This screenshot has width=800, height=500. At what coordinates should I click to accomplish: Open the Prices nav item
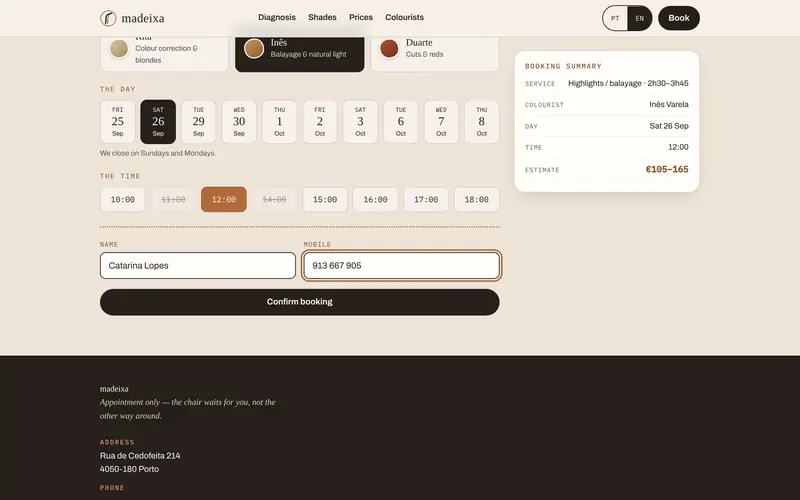(361, 17)
